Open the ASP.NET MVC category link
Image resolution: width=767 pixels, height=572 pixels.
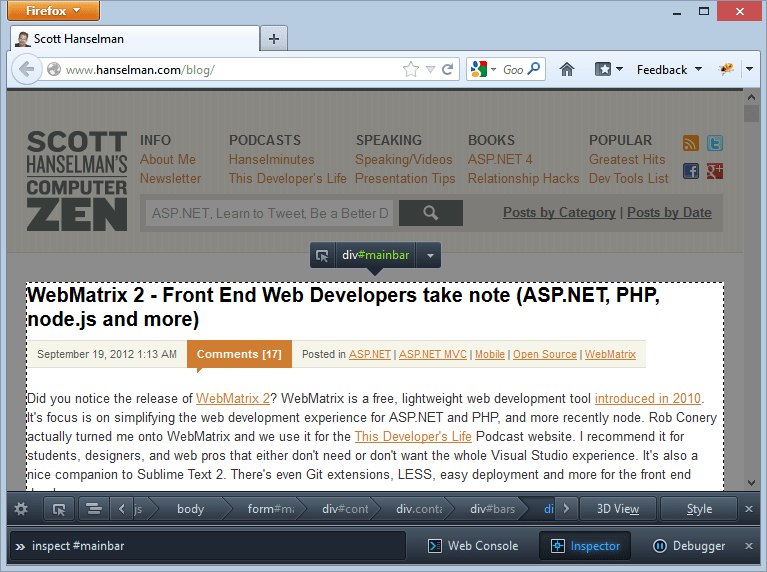coord(433,354)
